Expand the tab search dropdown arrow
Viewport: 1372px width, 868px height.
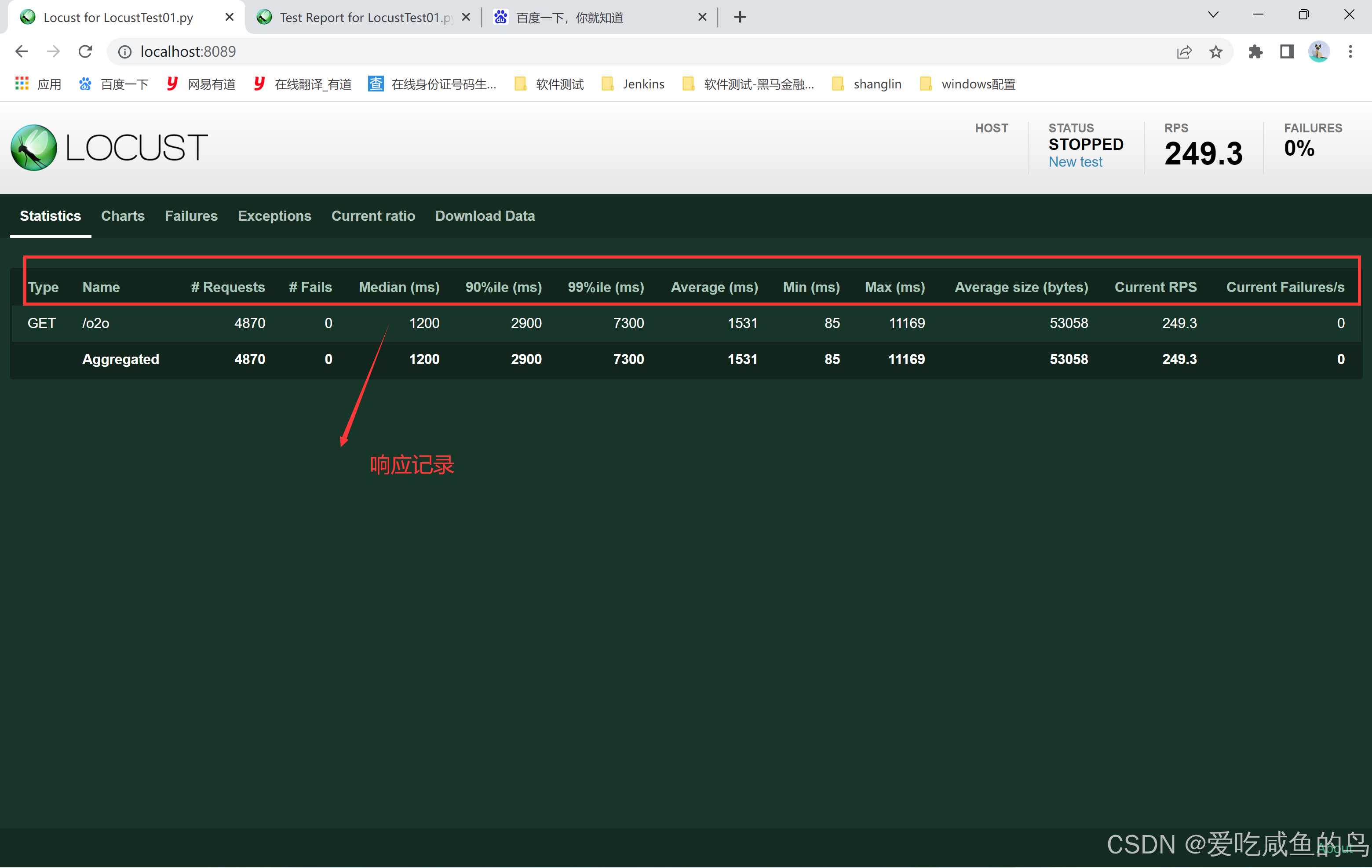point(1213,15)
